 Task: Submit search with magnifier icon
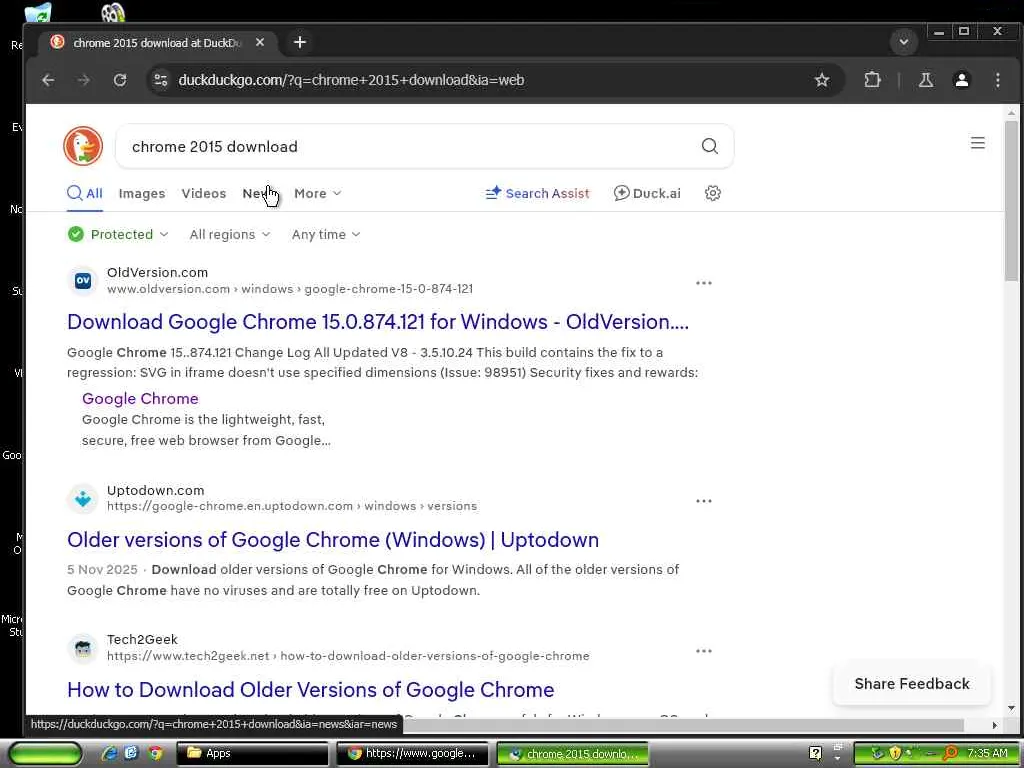[x=709, y=146]
